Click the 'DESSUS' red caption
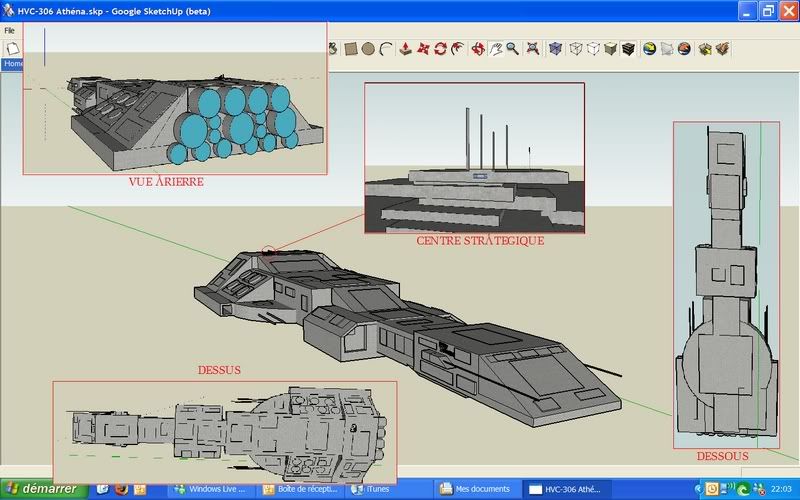 (219, 370)
